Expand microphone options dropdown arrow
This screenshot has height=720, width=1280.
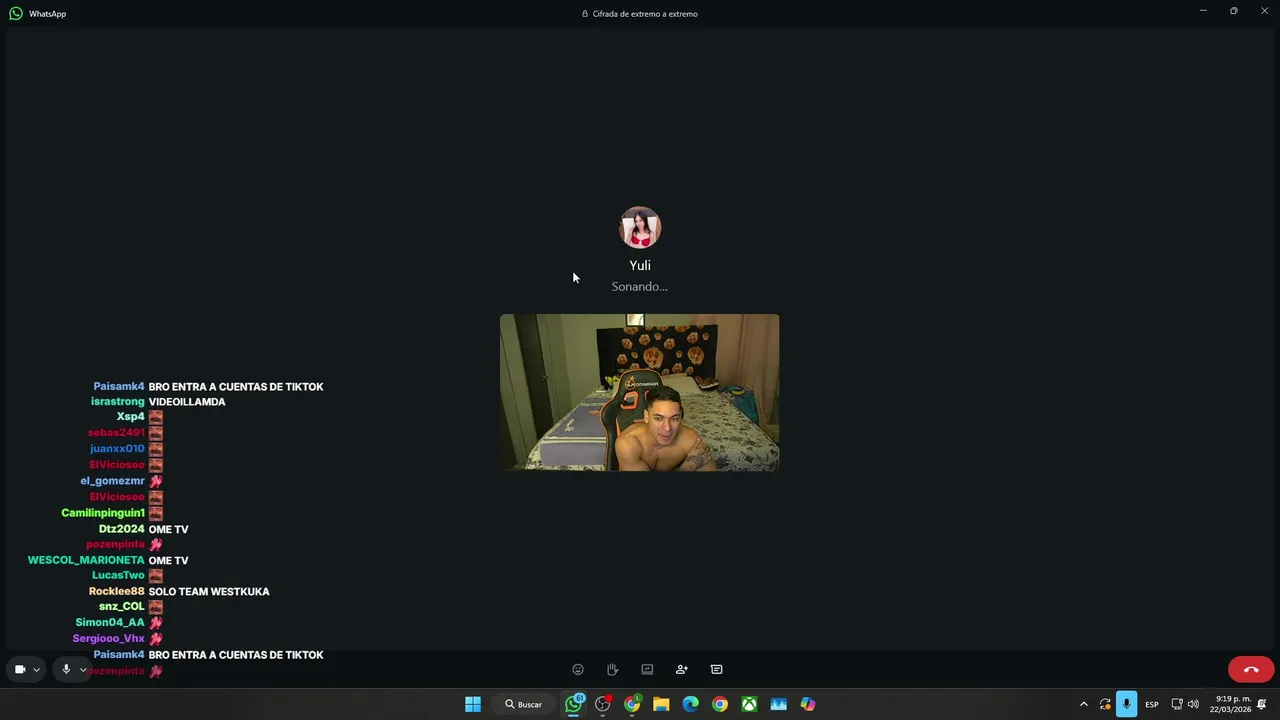(x=83, y=670)
